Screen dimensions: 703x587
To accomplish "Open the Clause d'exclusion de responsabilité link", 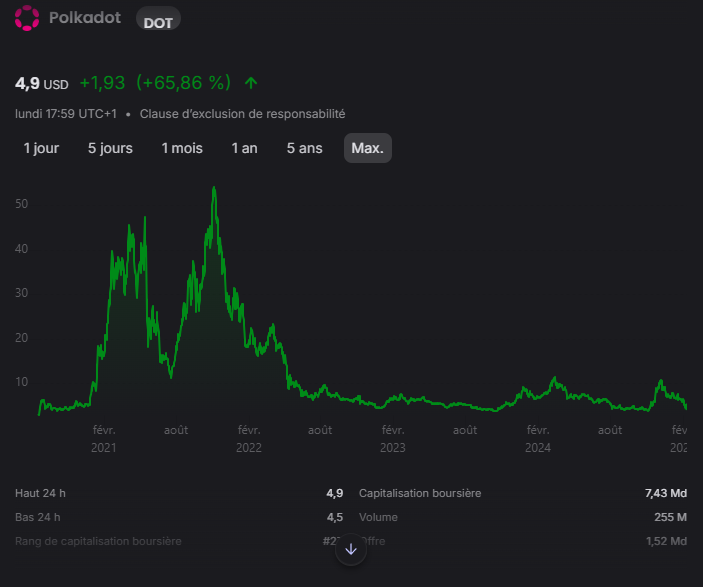I will 243,114.
